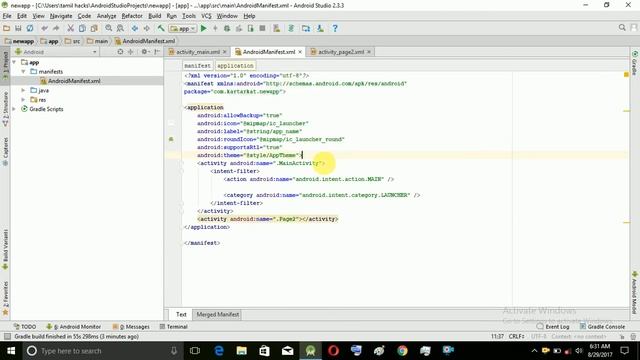Open the Android Monitor tool window
The height and width of the screenshot is (360, 640).
tap(73, 327)
